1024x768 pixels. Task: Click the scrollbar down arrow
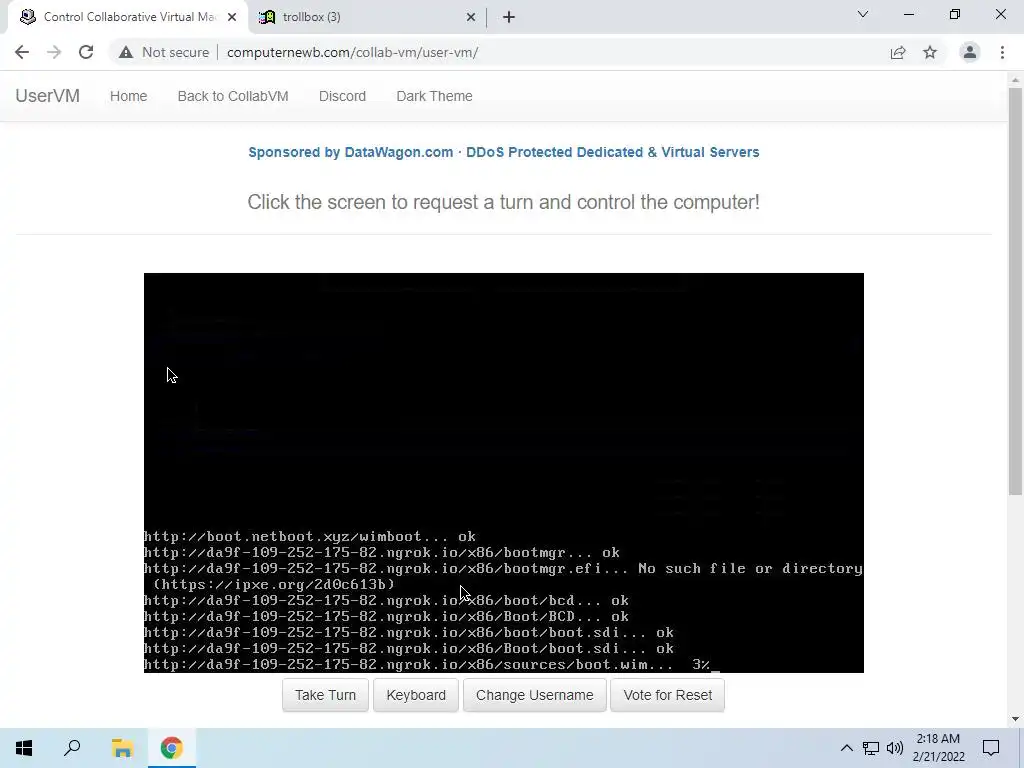[1015, 719]
